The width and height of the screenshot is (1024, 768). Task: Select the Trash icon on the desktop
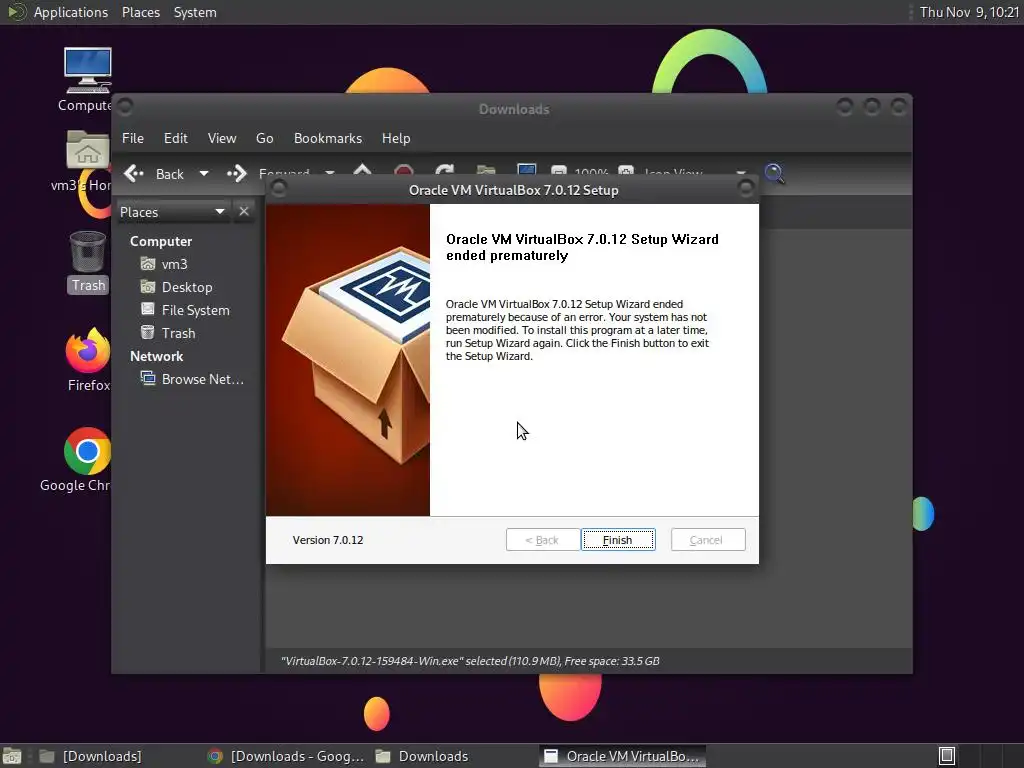88,261
